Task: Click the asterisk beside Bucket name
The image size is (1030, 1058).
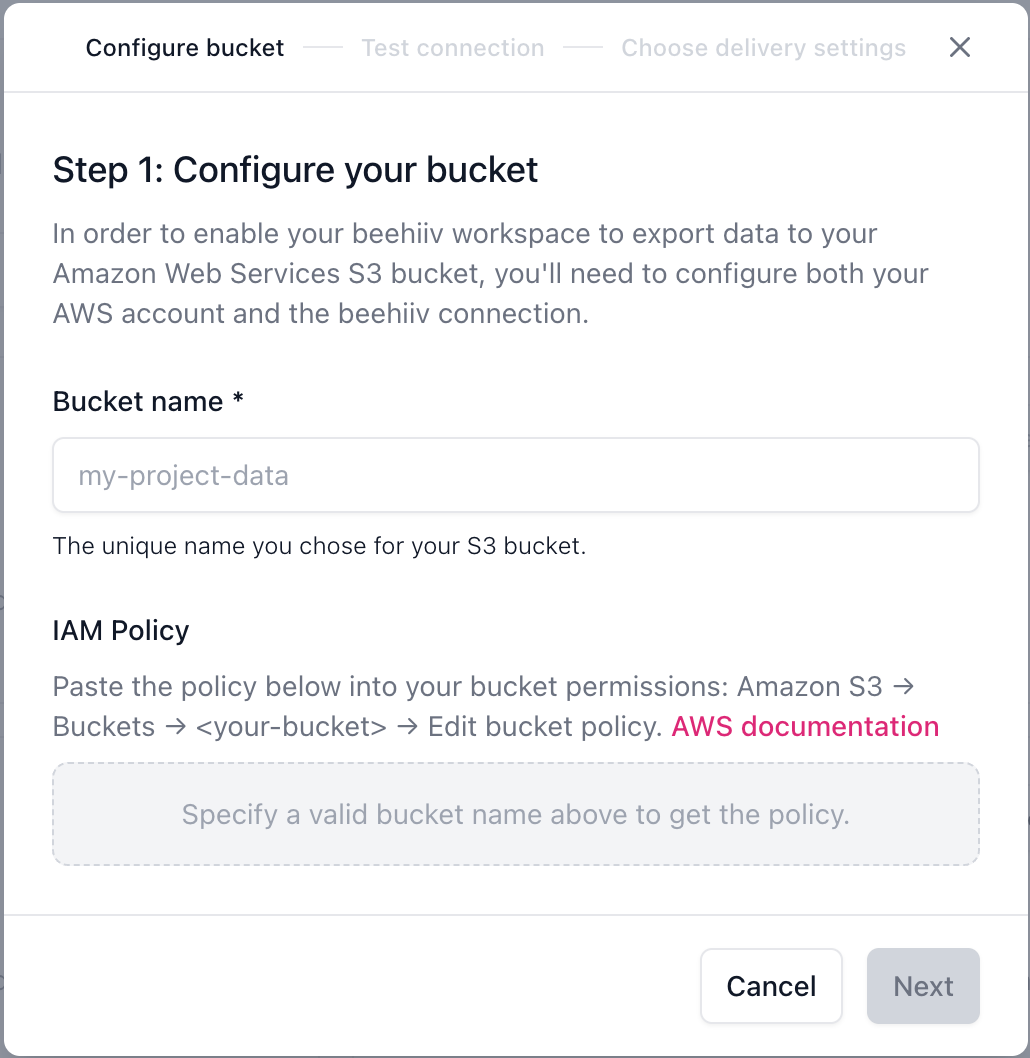Action: point(238,400)
